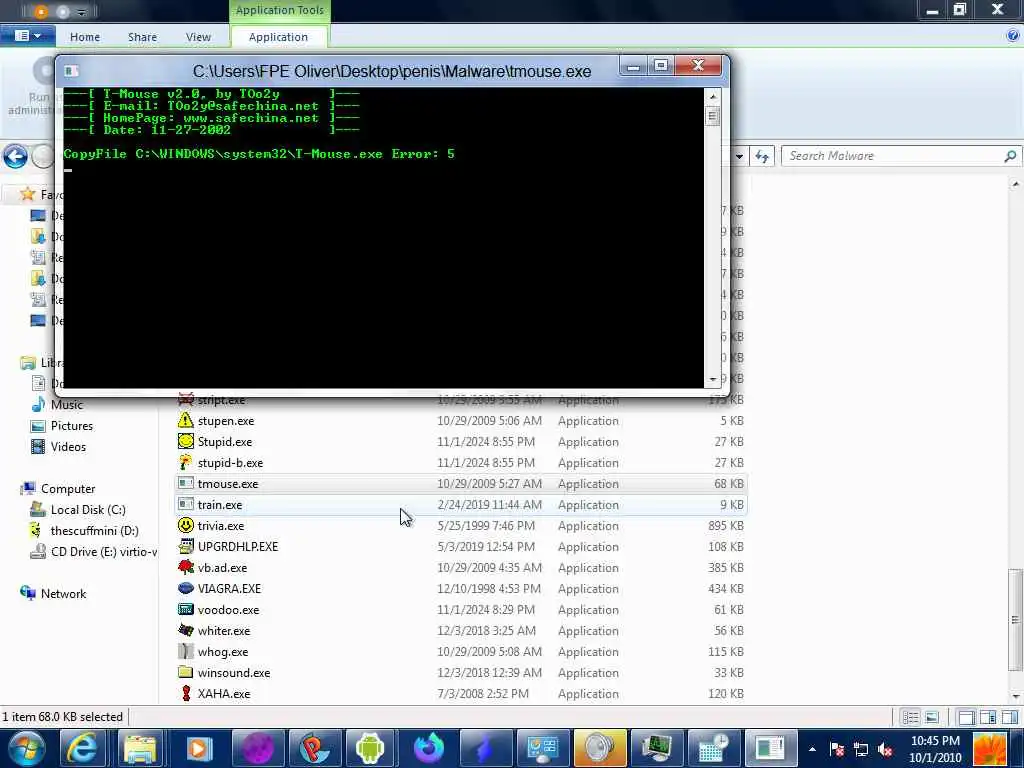Click the tmouse.exe file name
Viewport: 1024px width, 768px height.
tap(228, 484)
